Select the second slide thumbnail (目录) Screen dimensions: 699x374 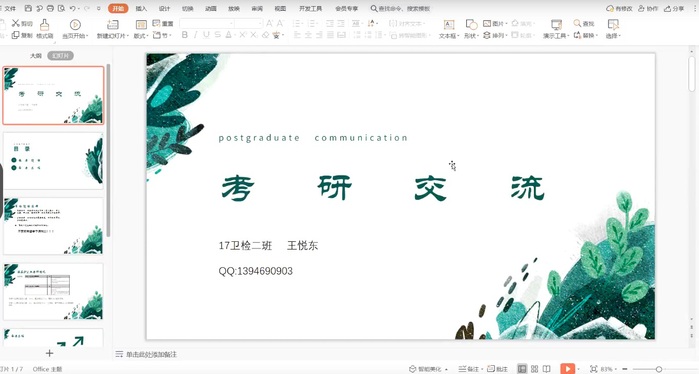(53, 161)
